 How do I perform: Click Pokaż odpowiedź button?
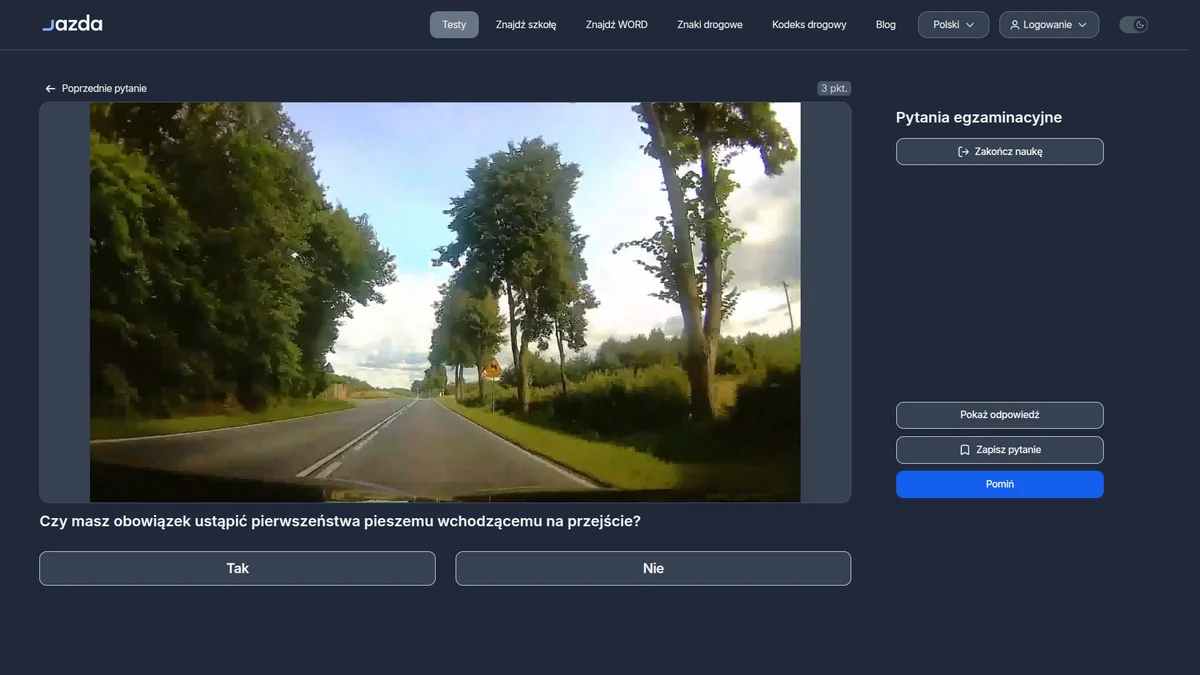[x=1000, y=415]
